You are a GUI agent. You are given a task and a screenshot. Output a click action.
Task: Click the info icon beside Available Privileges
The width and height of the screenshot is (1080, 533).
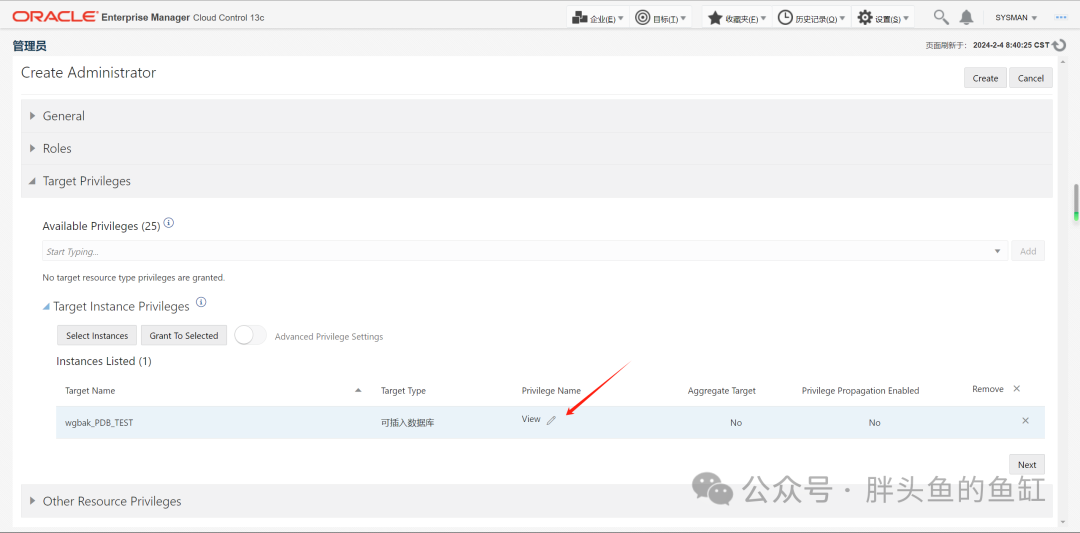pyautogui.click(x=169, y=224)
